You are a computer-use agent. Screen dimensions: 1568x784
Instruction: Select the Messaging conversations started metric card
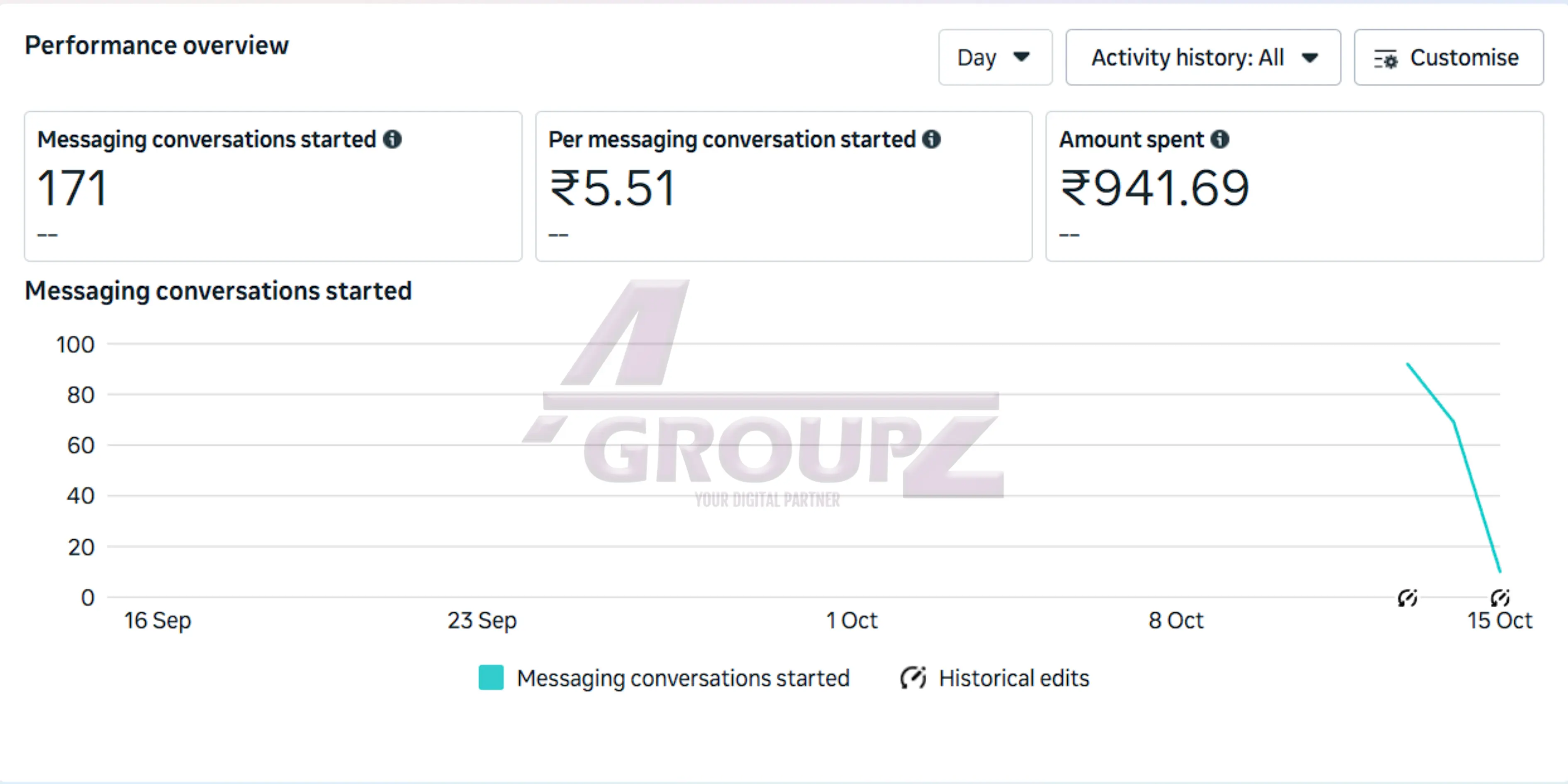[x=273, y=186]
